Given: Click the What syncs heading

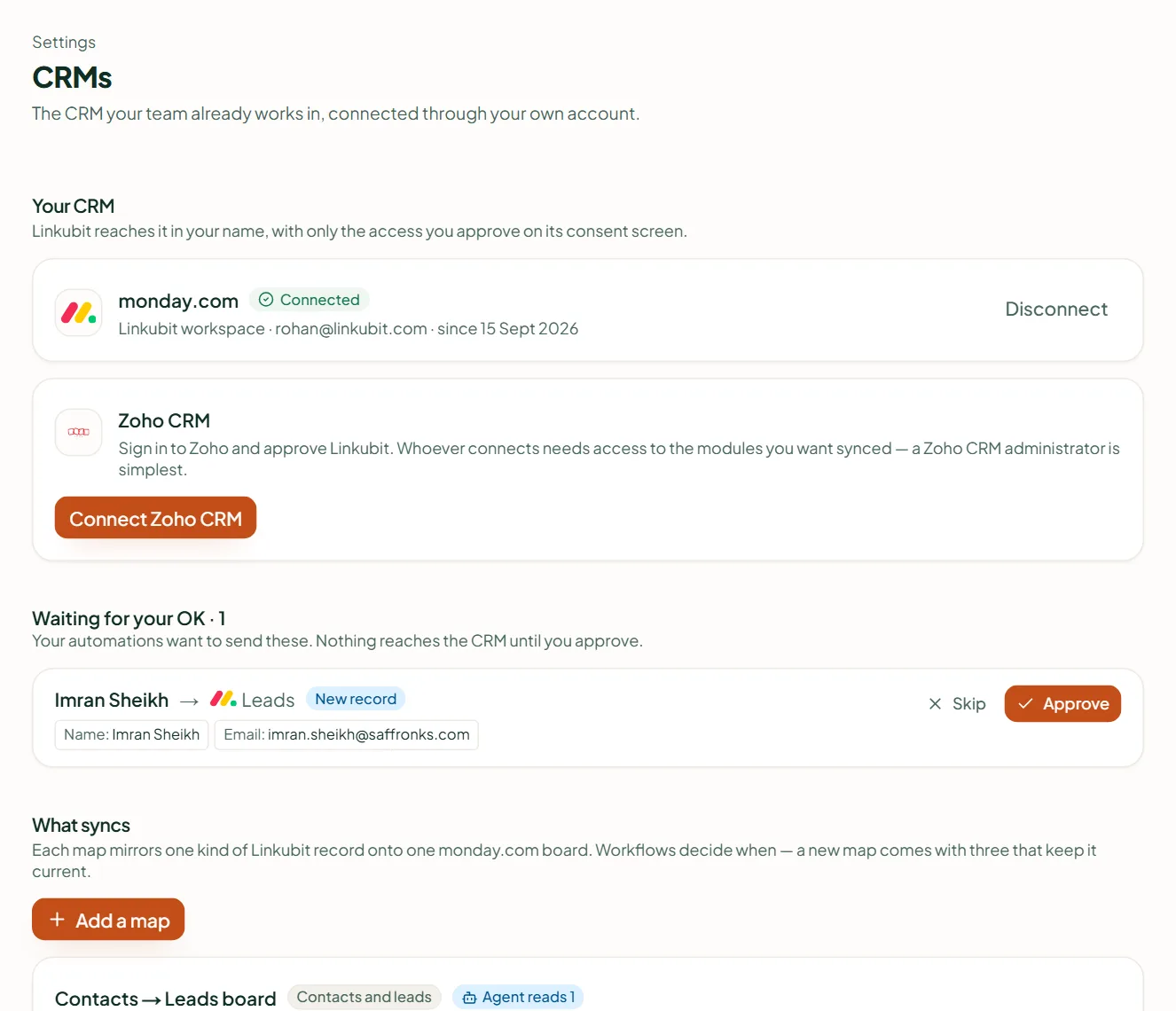Looking at the screenshot, I should pos(81,826).
